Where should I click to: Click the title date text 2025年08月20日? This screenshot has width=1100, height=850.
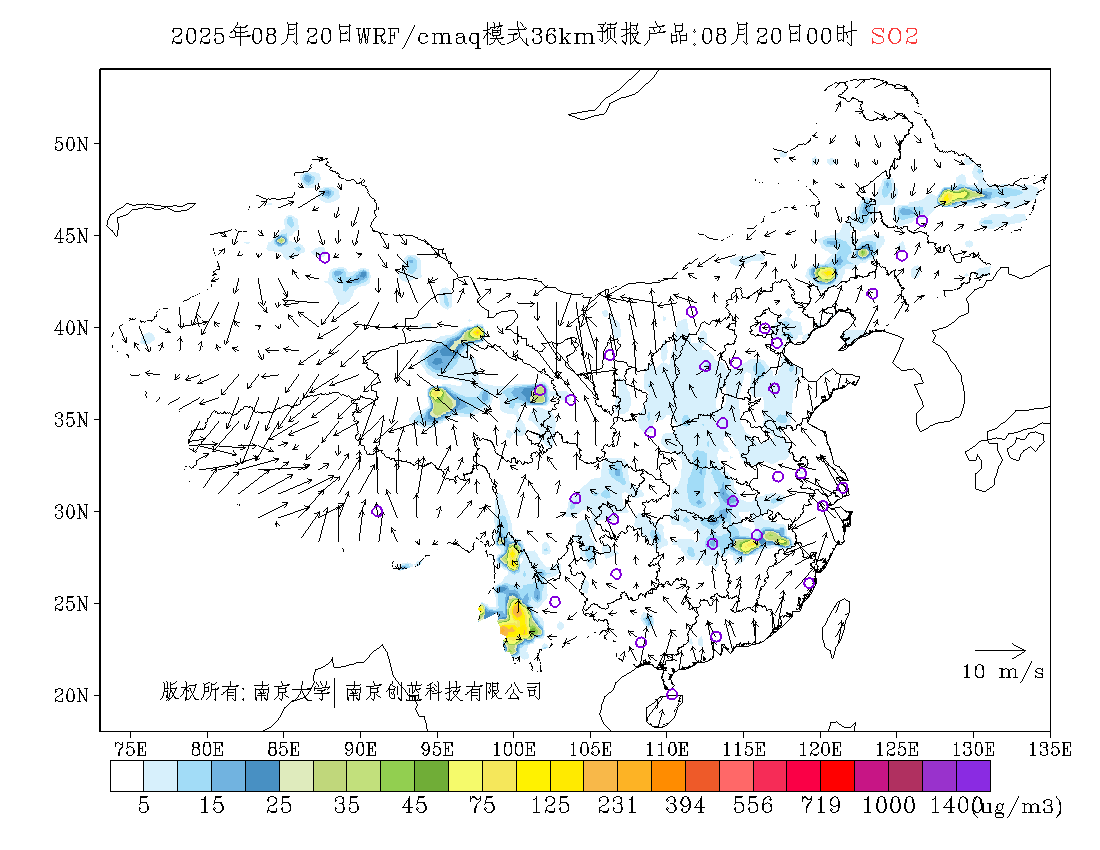(x=263, y=35)
